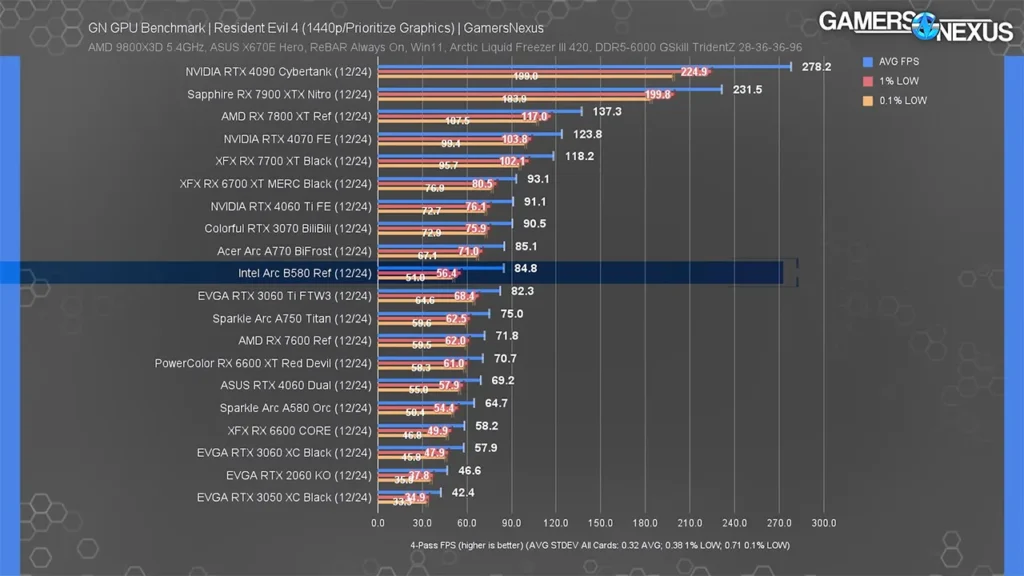Select the 'XFX RX 6600 CORE (12/24)' label
Screen dimensions: 1024x576
[300, 431]
